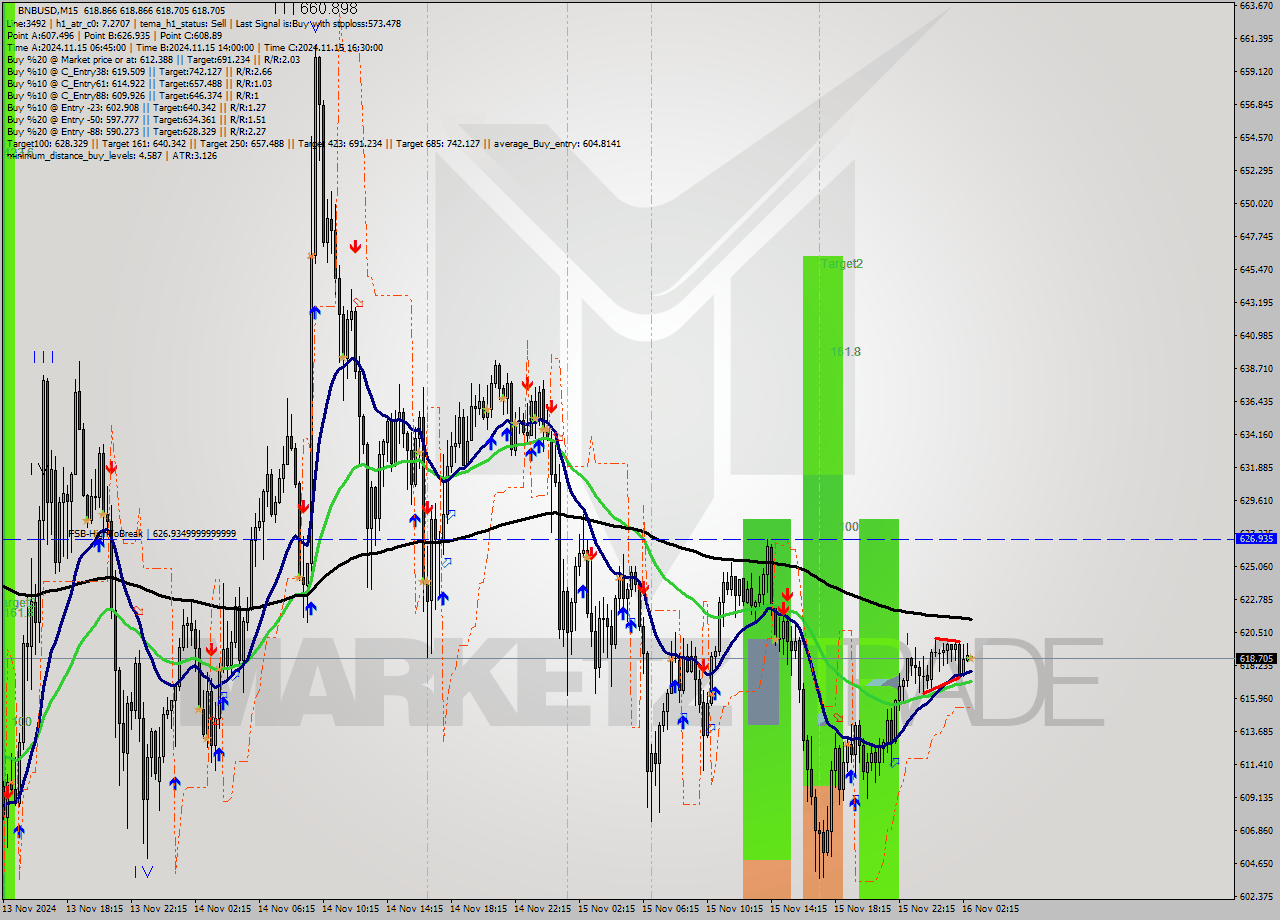Click the '15 Nov 14:15' time label
Image resolution: width=1280 pixels, height=920 pixels.
[x=799, y=909]
